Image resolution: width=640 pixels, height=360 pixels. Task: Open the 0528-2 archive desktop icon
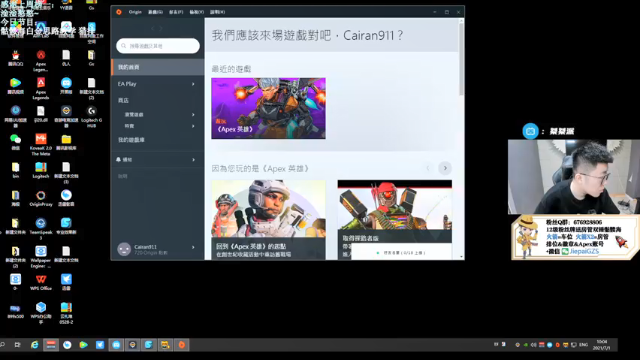(66, 313)
